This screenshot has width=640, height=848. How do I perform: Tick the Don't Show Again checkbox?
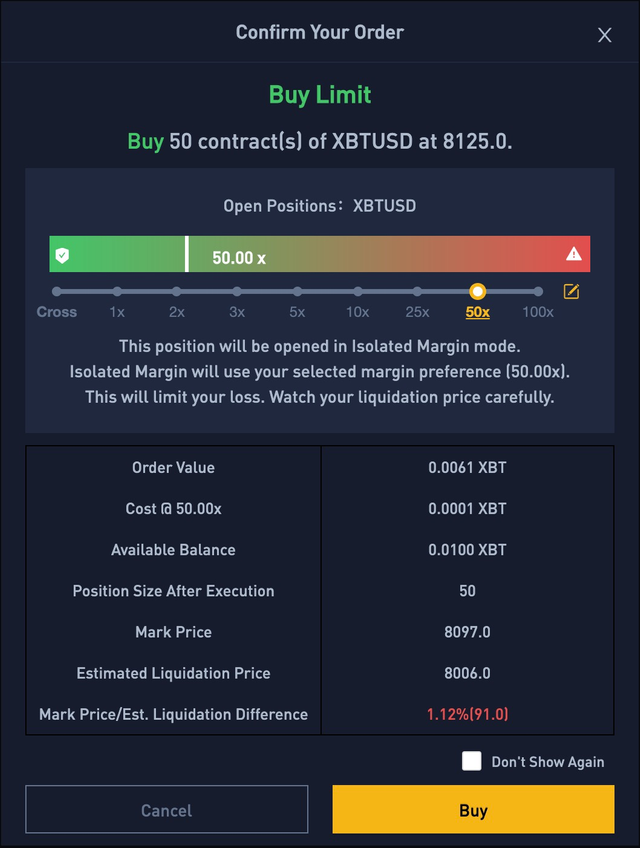pos(472,761)
